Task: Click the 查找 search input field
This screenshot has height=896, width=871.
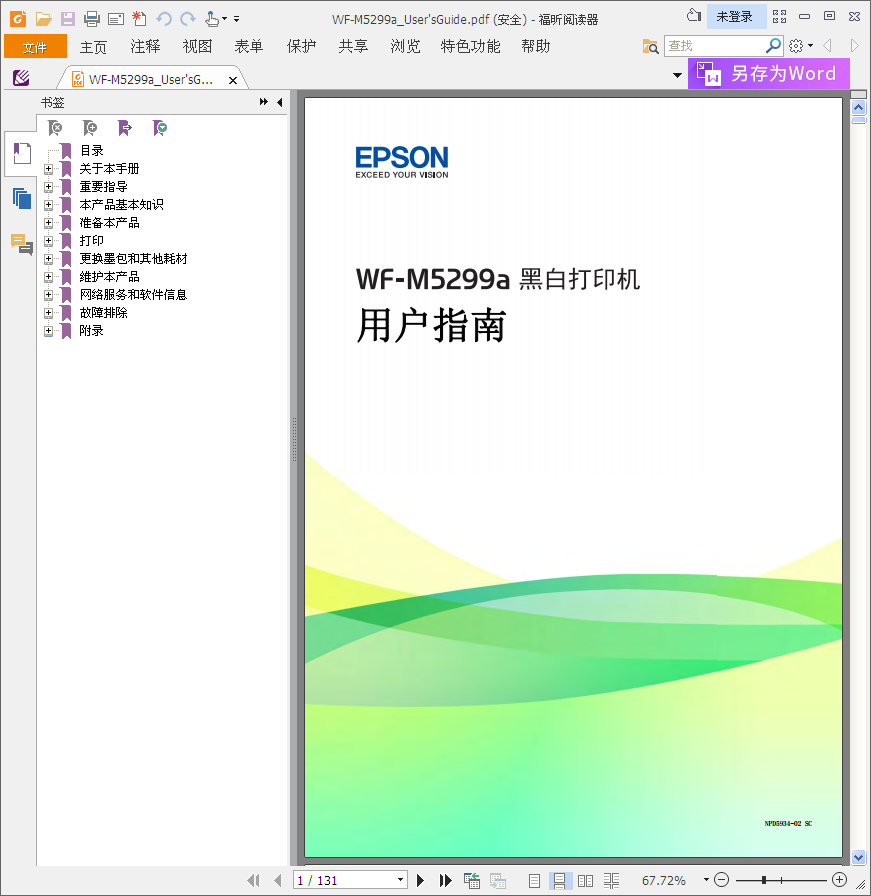Action: pos(714,46)
